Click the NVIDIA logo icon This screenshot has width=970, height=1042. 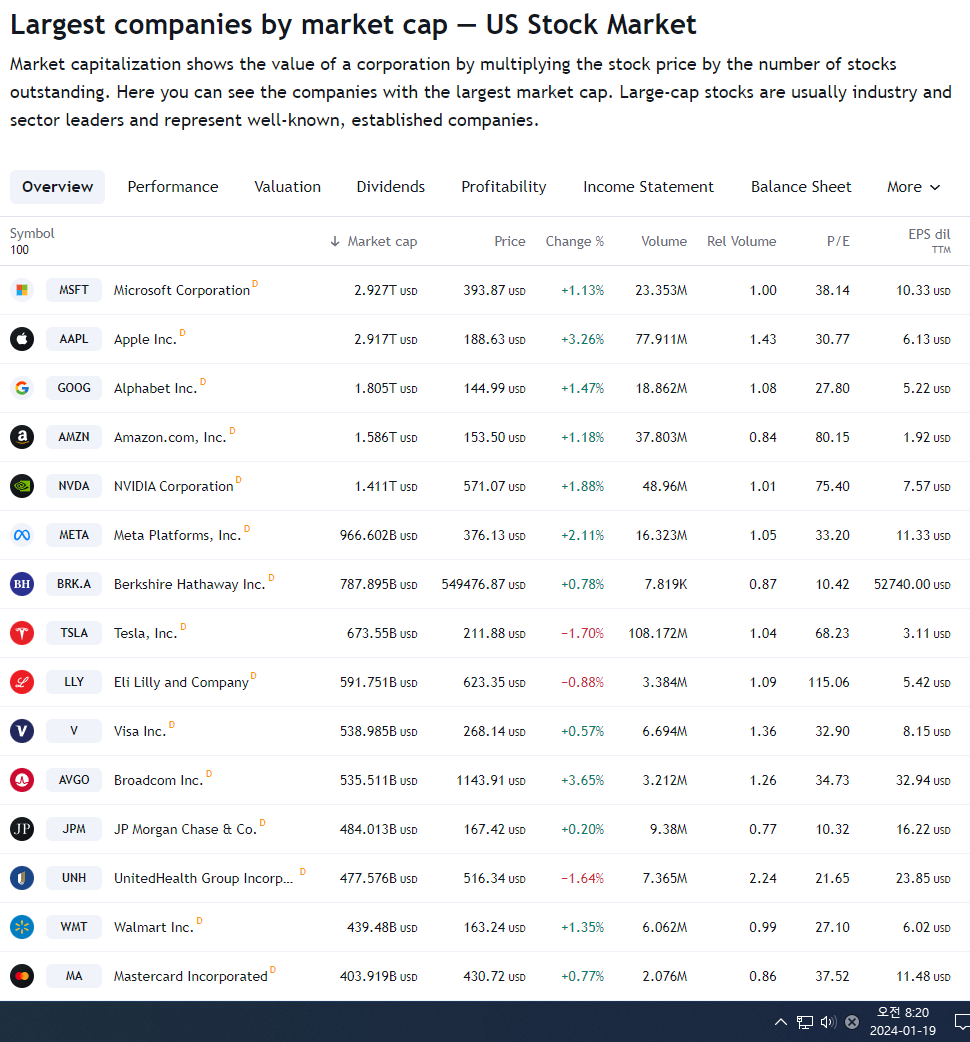click(x=22, y=486)
